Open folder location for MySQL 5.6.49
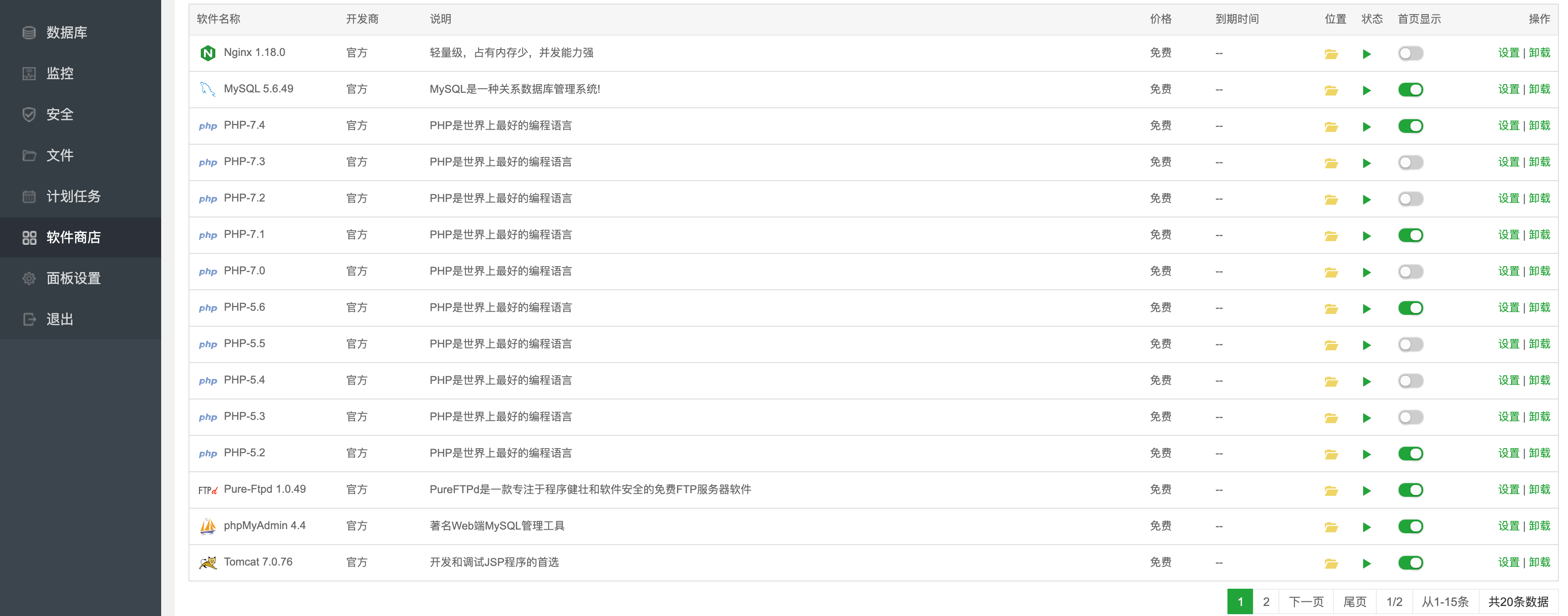 [x=1331, y=90]
